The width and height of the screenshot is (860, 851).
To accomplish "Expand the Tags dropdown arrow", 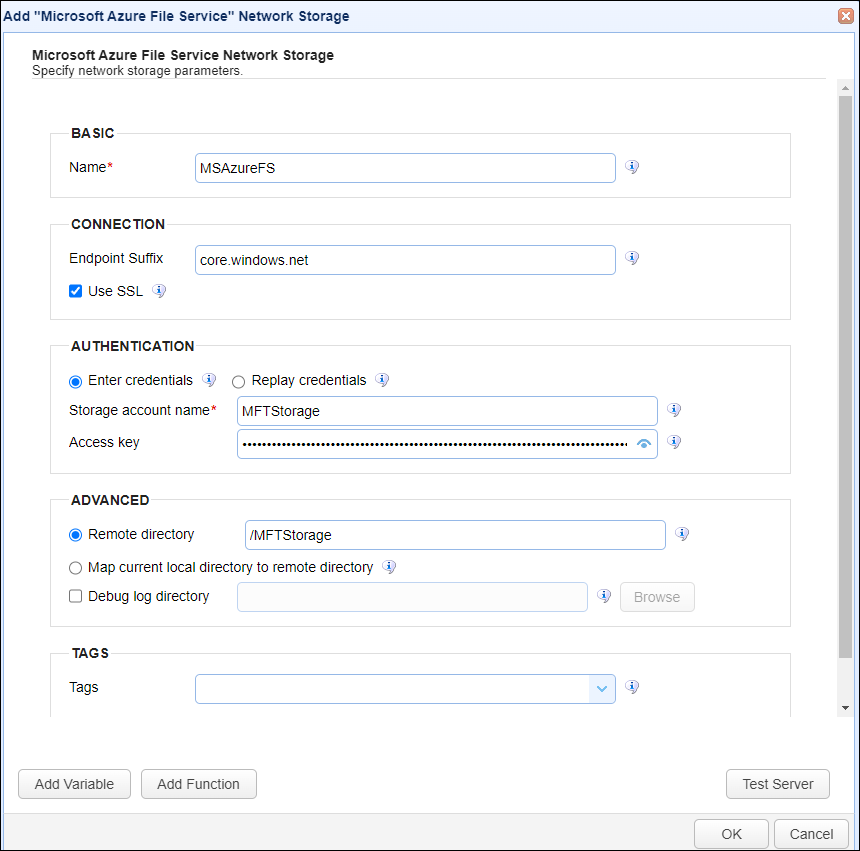I will 602,689.
